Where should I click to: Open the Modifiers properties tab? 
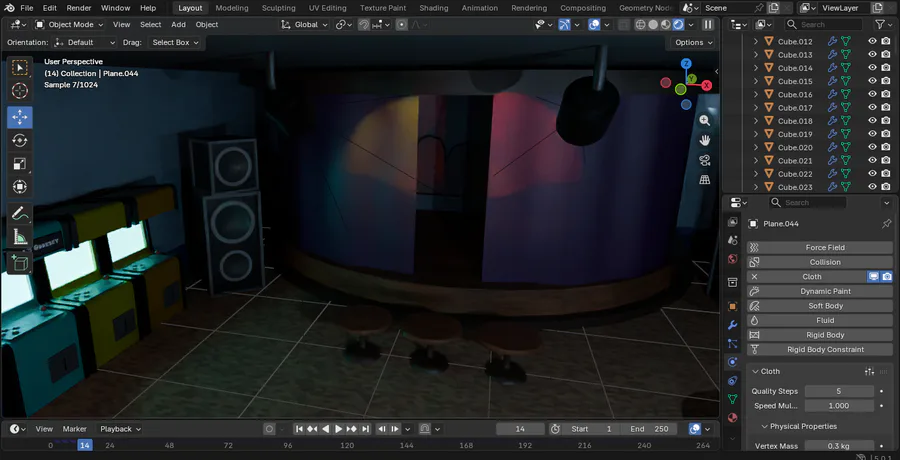click(732, 325)
